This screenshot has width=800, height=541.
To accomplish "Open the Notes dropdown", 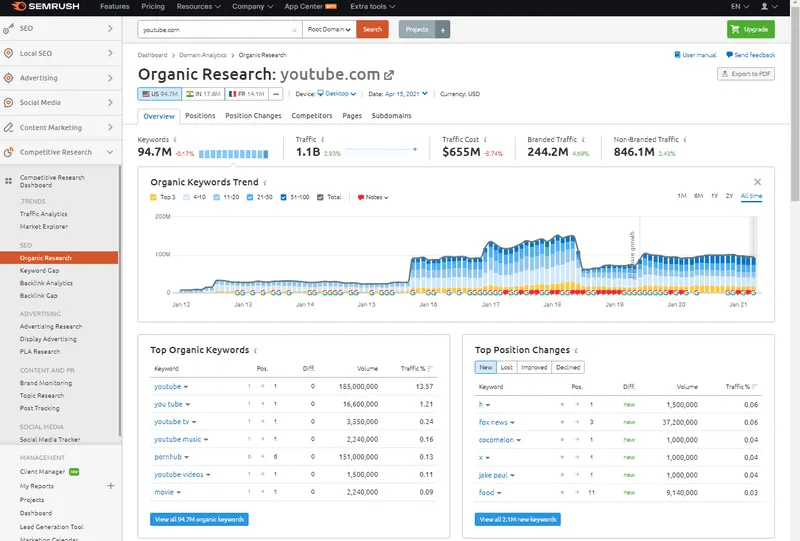I will click(x=373, y=198).
